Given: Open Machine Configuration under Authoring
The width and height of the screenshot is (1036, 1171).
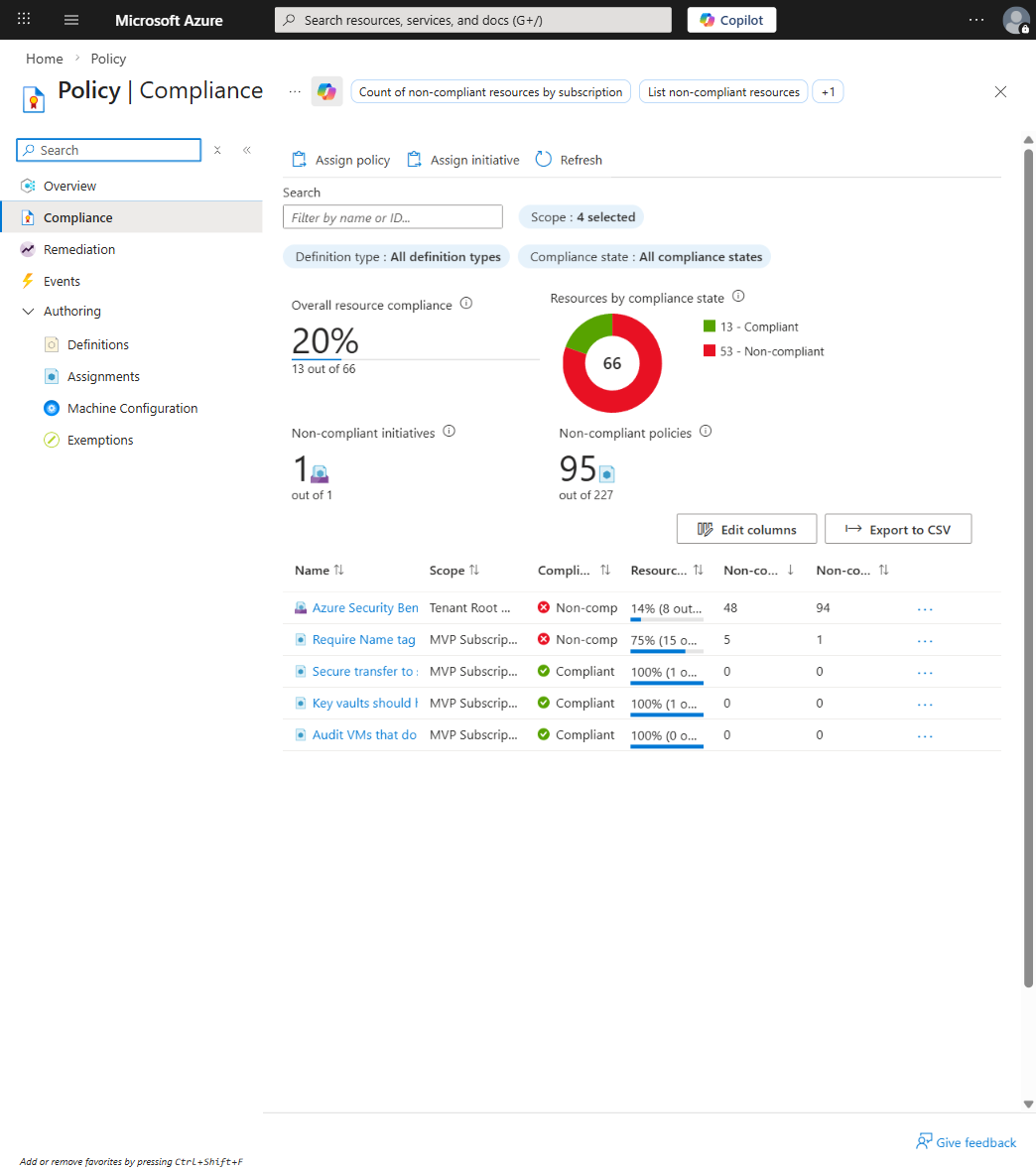Looking at the screenshot, I should tap(131, 409).
